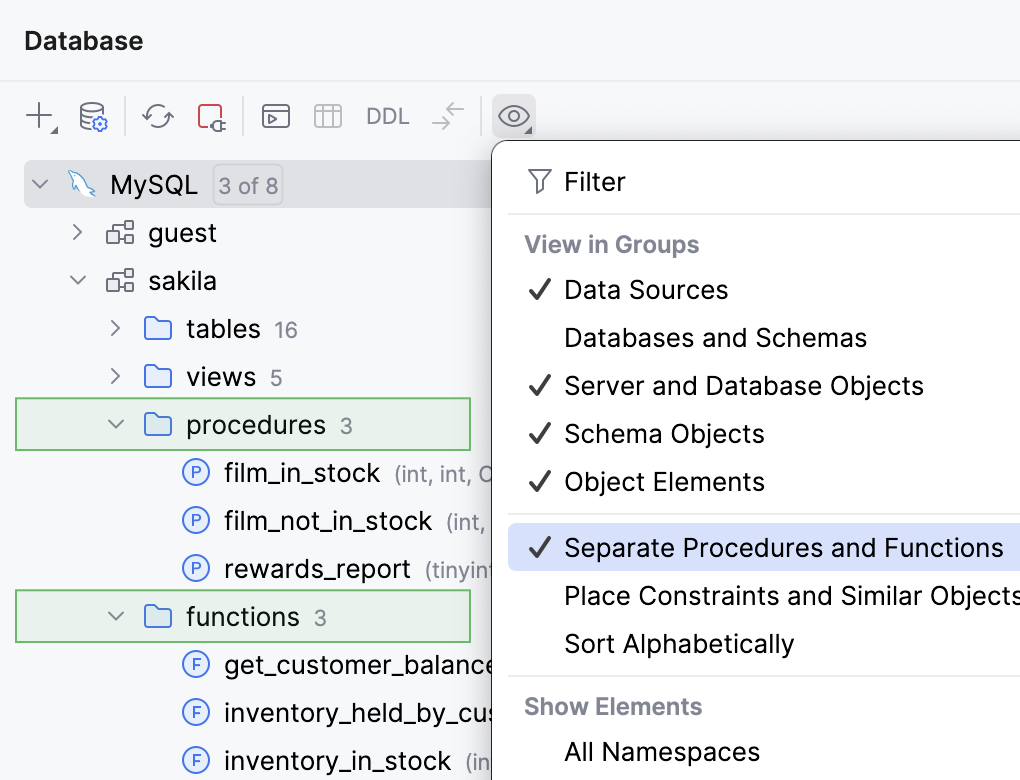Open Data Source Properties settings
Image resolution: width=1020 pixels, height=780 pixels.
91,116
